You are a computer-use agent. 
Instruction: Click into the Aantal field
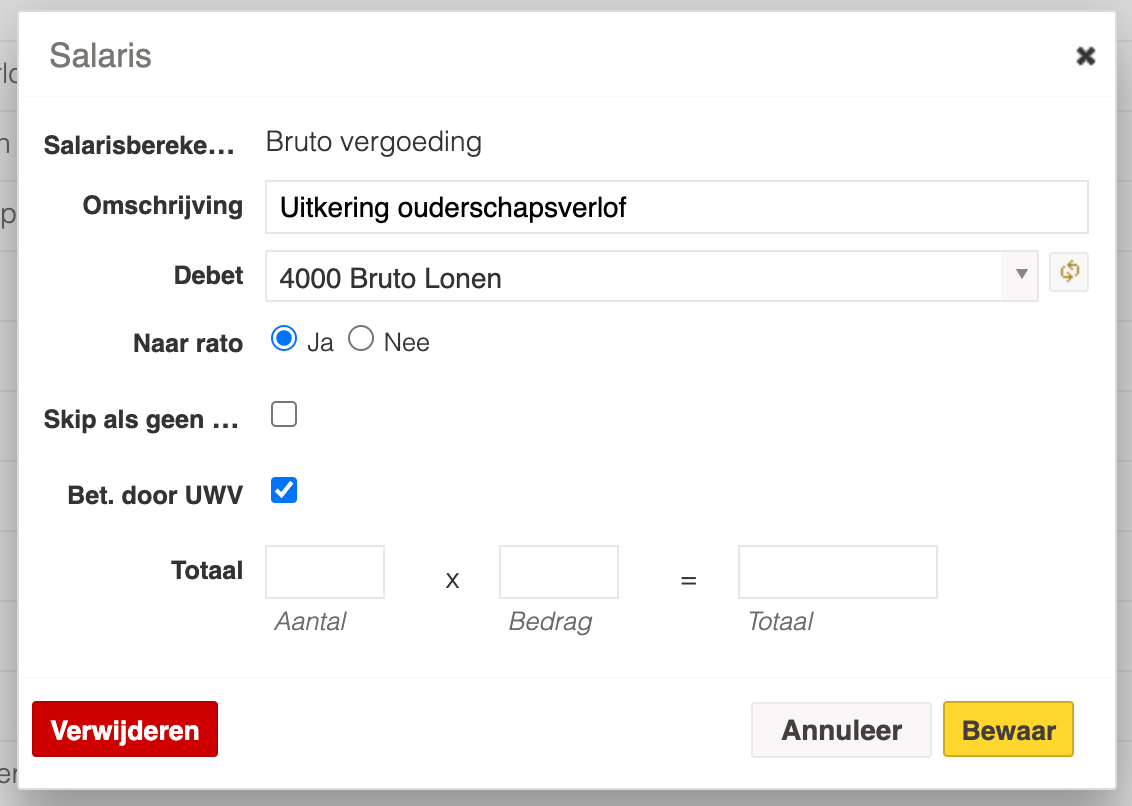point(325,572)
